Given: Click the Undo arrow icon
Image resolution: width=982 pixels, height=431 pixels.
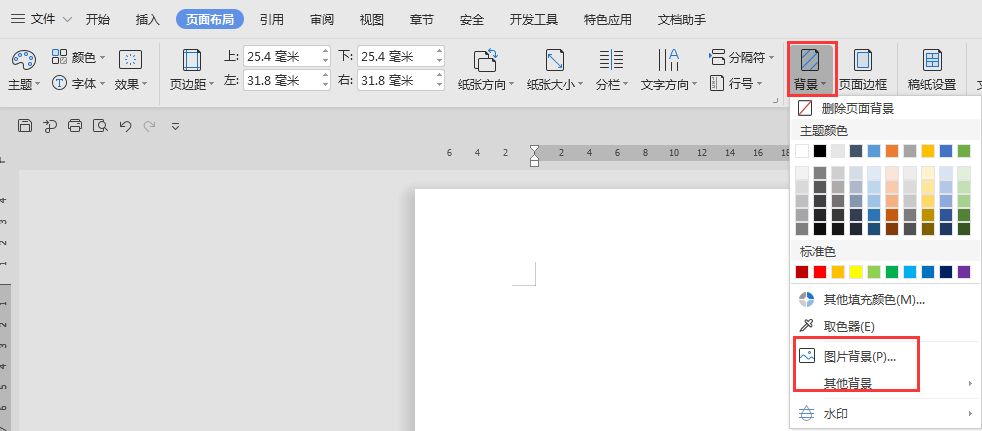Looking at the screenshot, I should (x=125, y=125).
